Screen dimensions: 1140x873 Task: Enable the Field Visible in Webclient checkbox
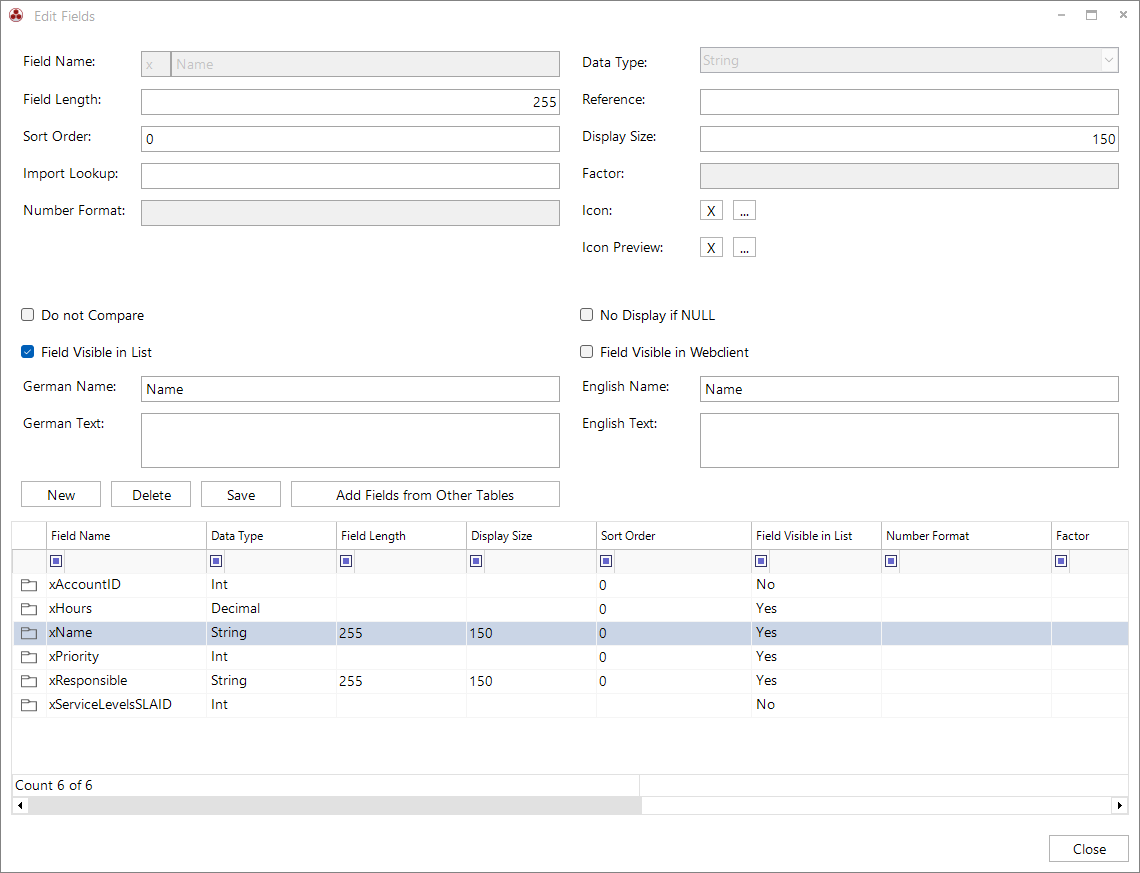[587, 352]
